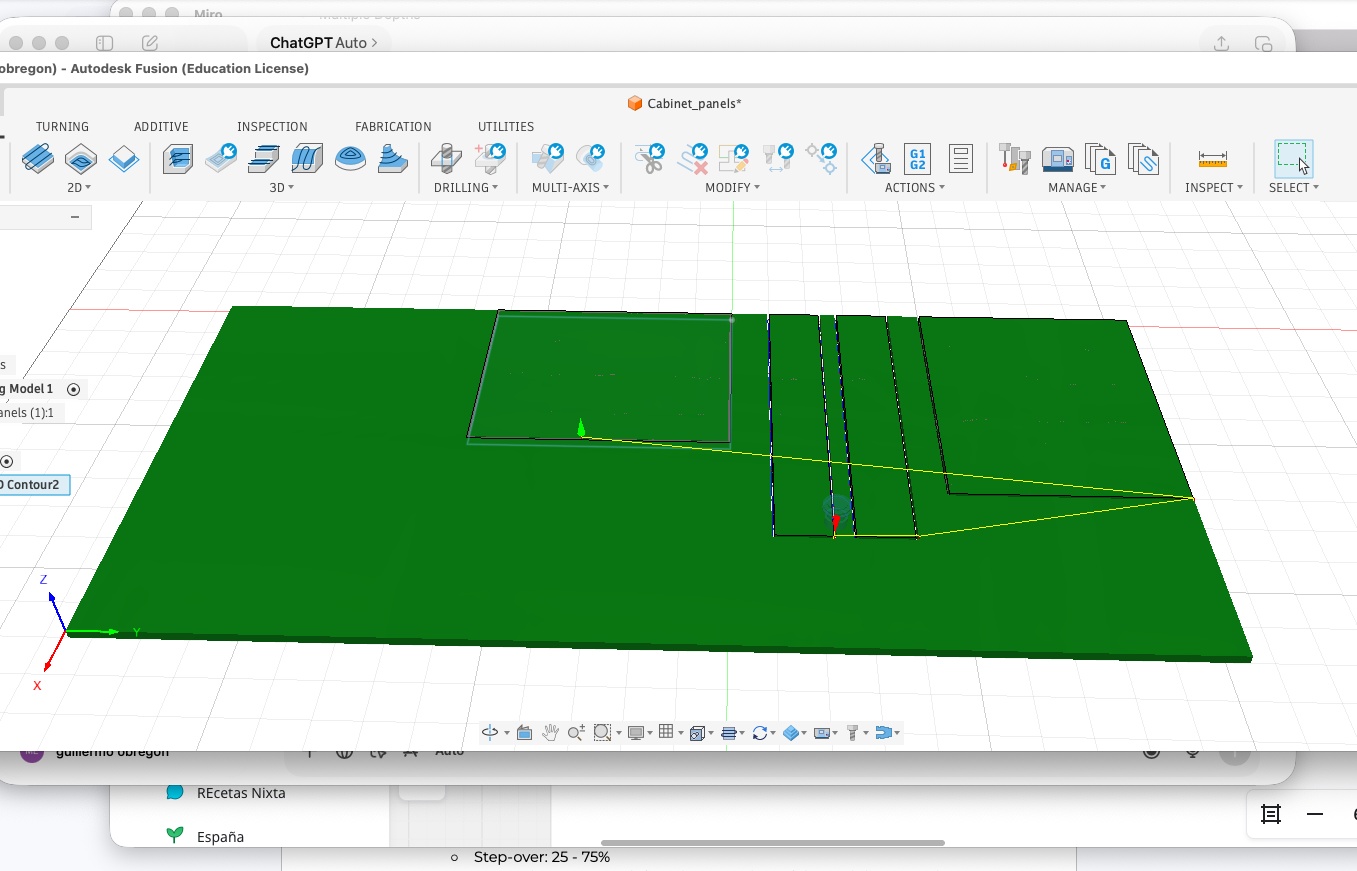Click the blue stacked-plates icon in navigation bar
Viewport: 1357px width, 871px height.
pyautogui.click(x=791, y=733)
